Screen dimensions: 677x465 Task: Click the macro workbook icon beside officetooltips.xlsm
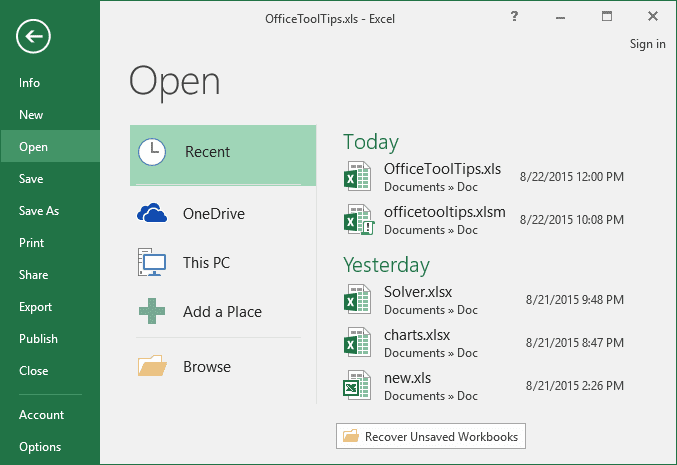click(x=358, y=219)
